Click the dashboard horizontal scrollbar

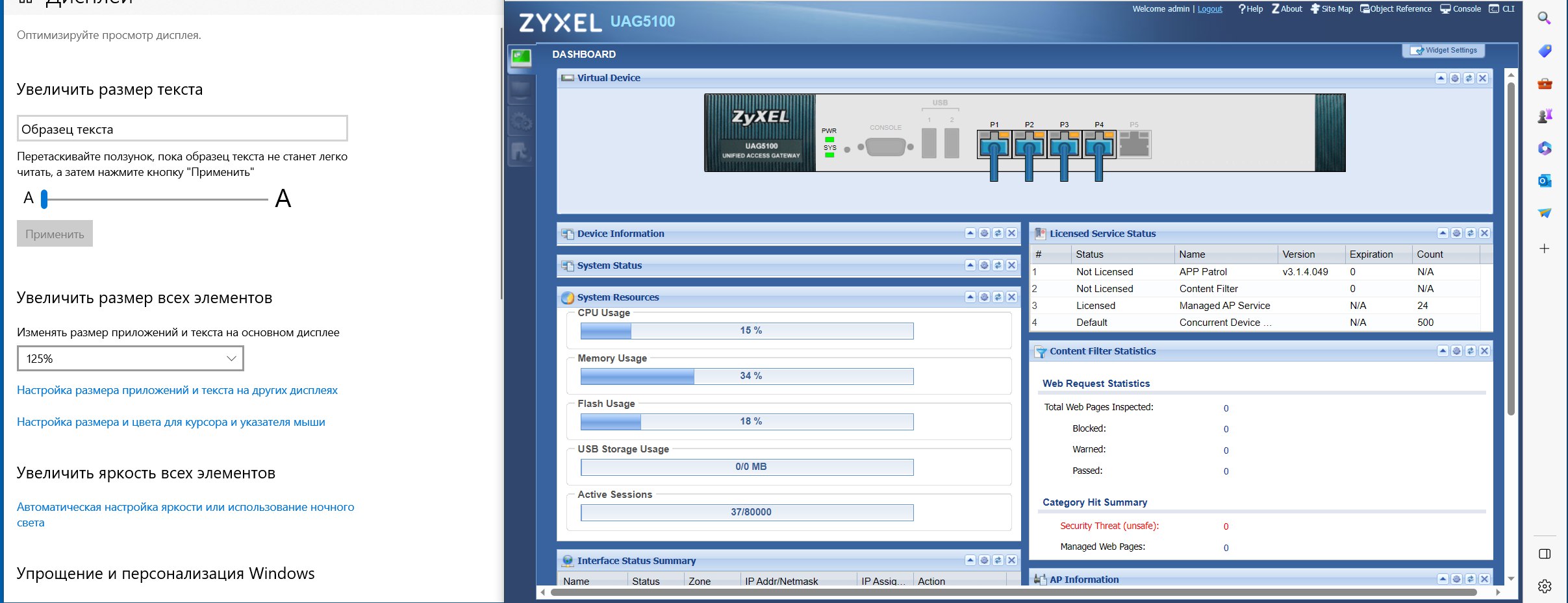click(1013, 592)
